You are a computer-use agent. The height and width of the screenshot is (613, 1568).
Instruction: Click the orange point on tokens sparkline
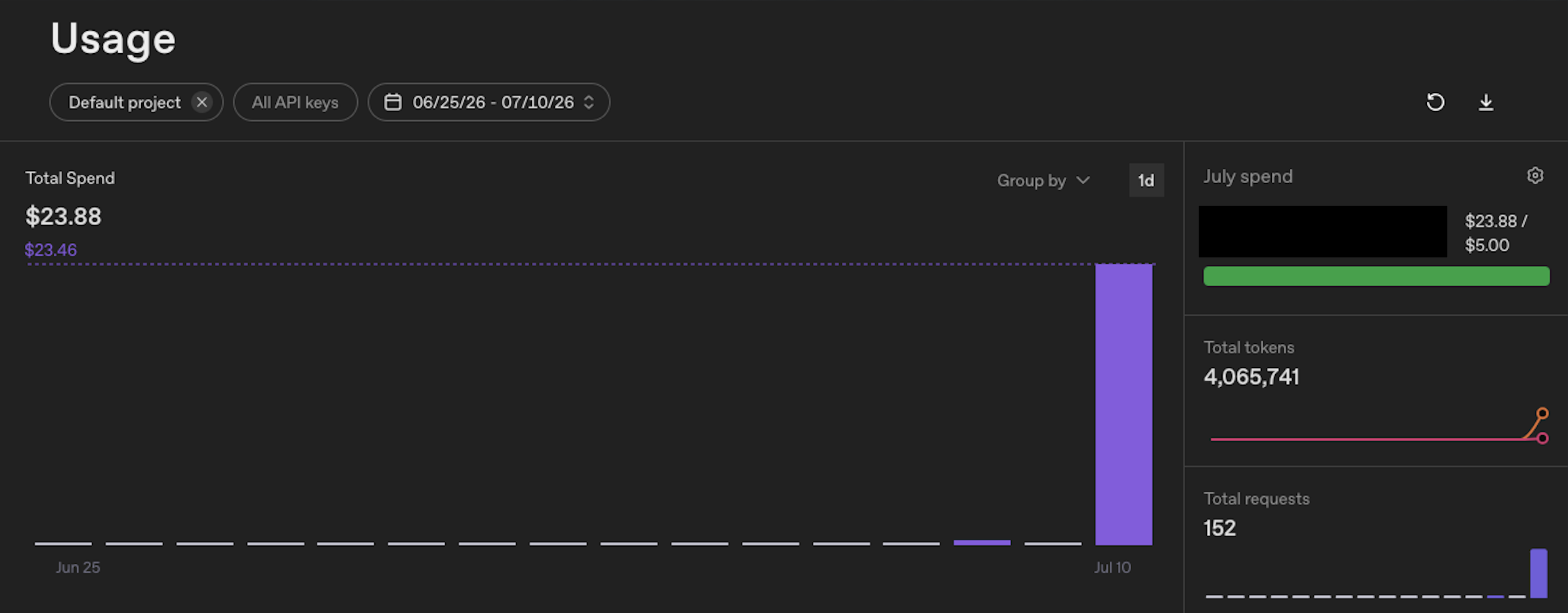tap(1542, 413)
